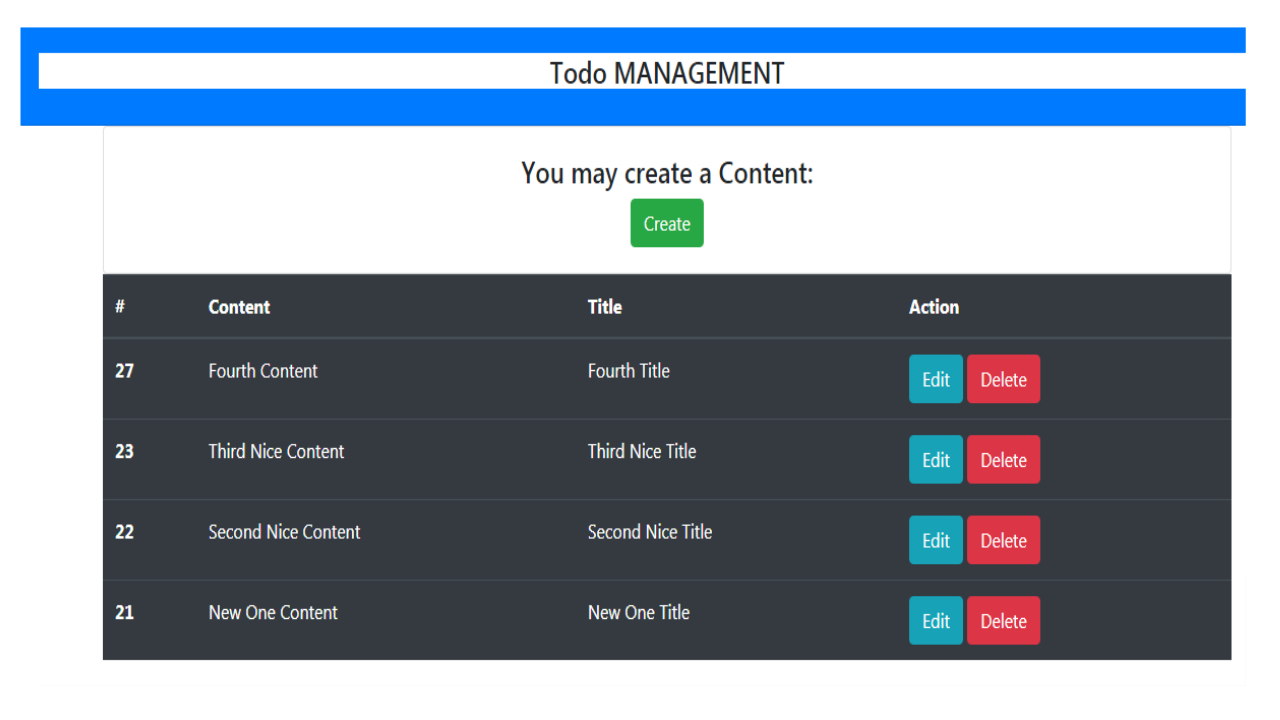Select the ID cell 22
Viewport: 1280px width, 720px height.
(x=124, y=532)
